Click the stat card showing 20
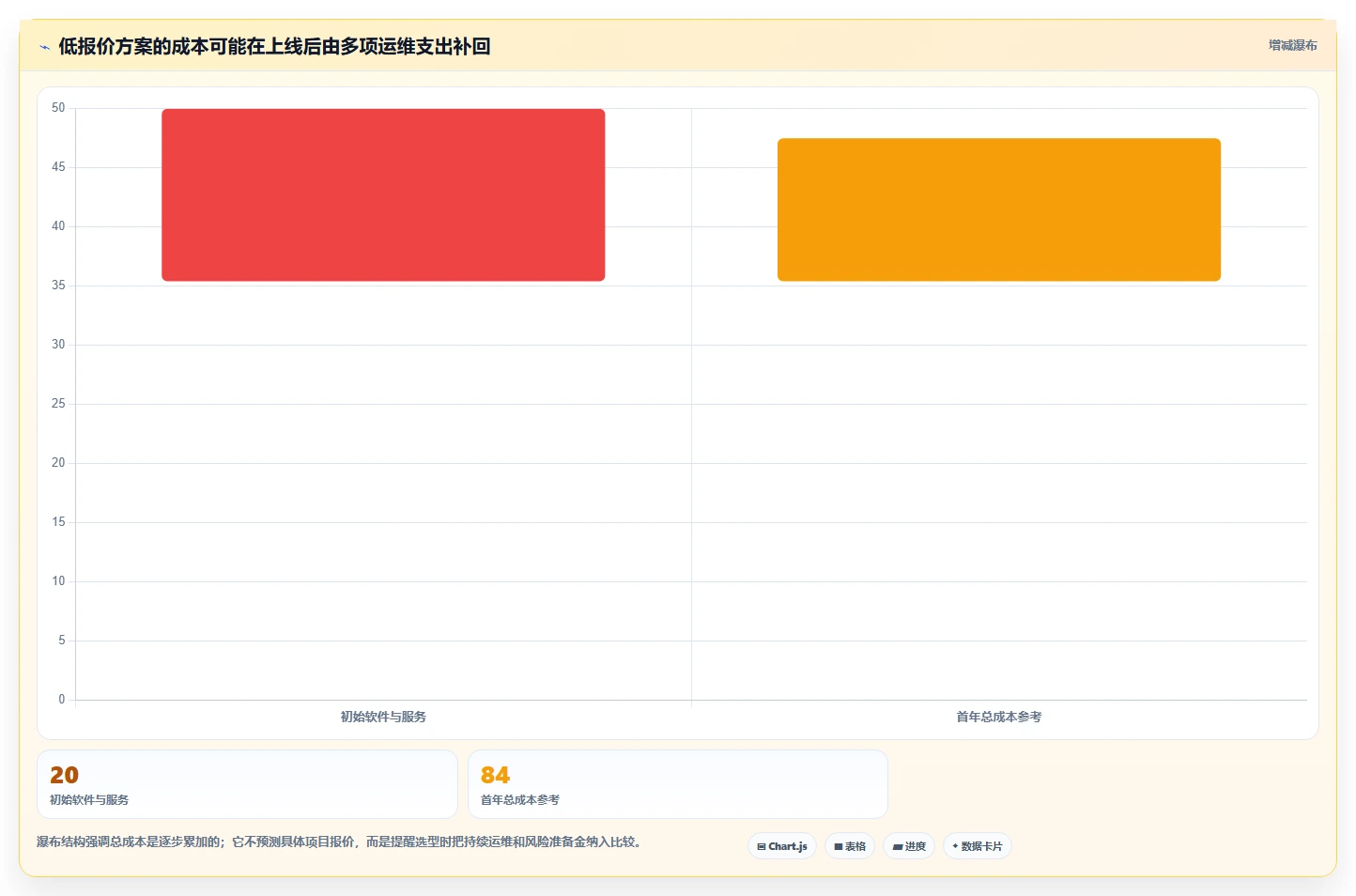 coord(247,784)
